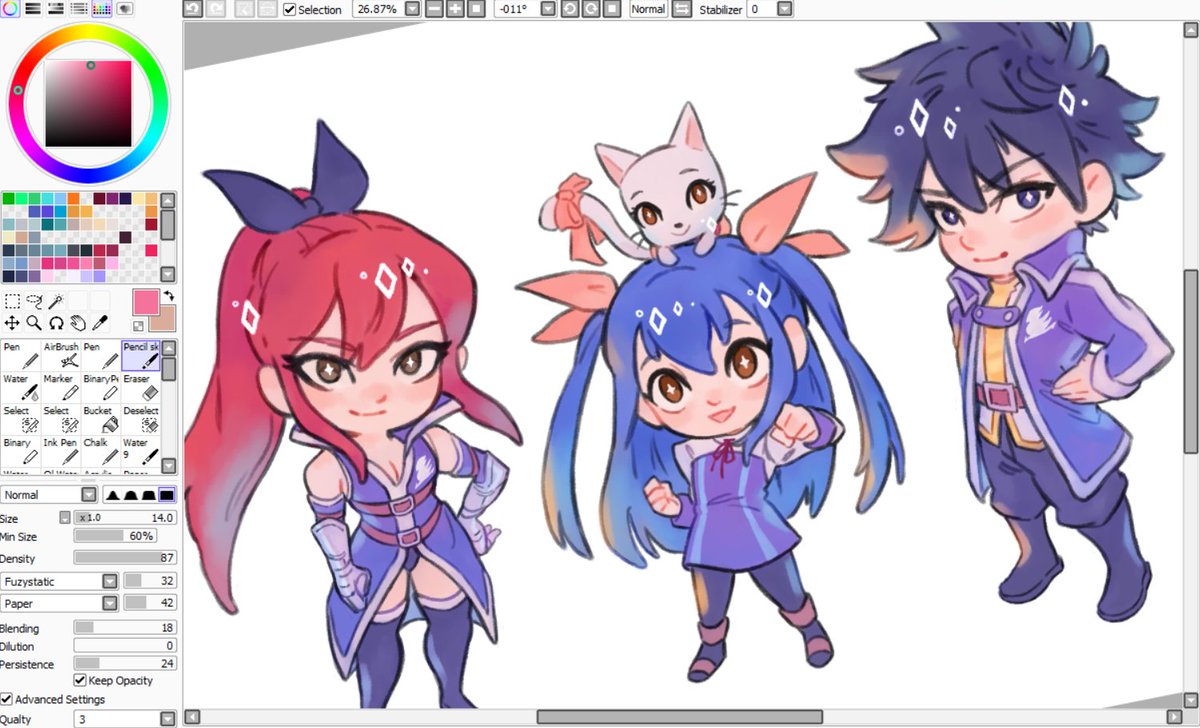
Task: Choose the Eraser tool
Action: tap(141, 387)
